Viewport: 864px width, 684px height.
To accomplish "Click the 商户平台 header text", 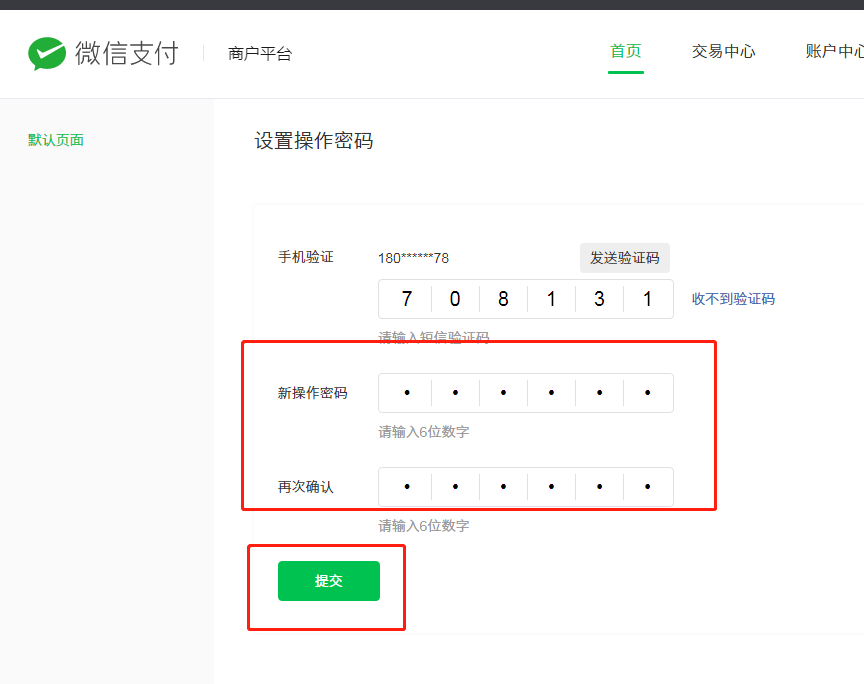I will coord(260,53).
